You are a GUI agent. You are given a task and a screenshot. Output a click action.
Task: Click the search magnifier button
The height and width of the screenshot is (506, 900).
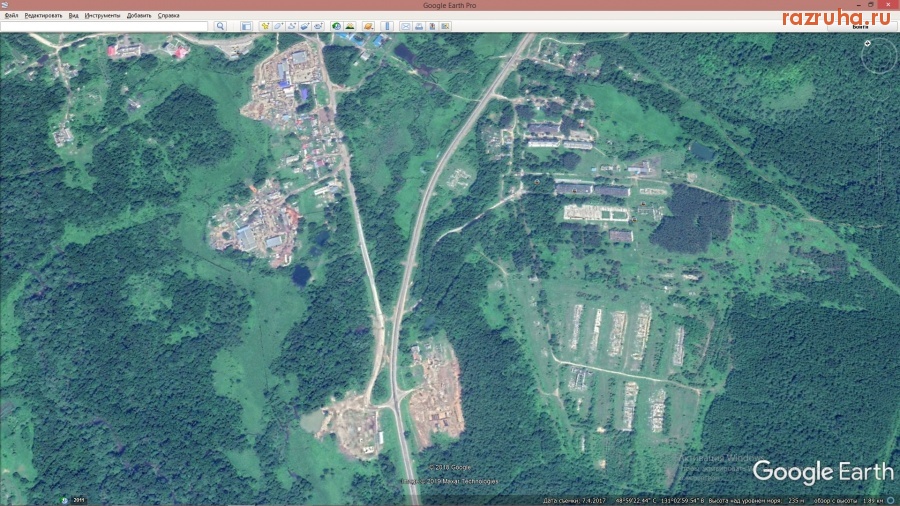(x=220, y=26)
